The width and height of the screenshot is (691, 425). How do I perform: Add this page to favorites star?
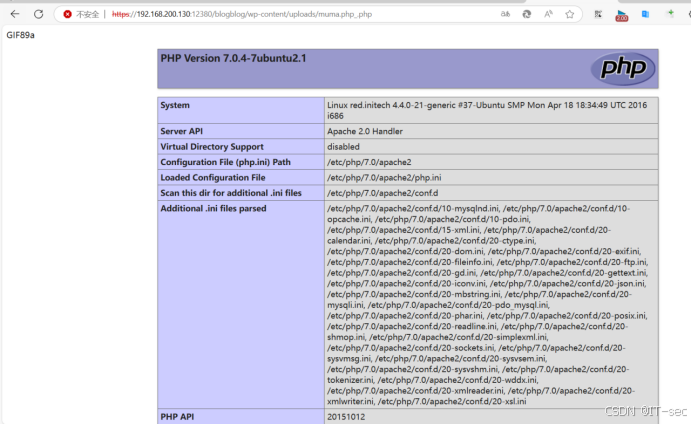point(570,14)
